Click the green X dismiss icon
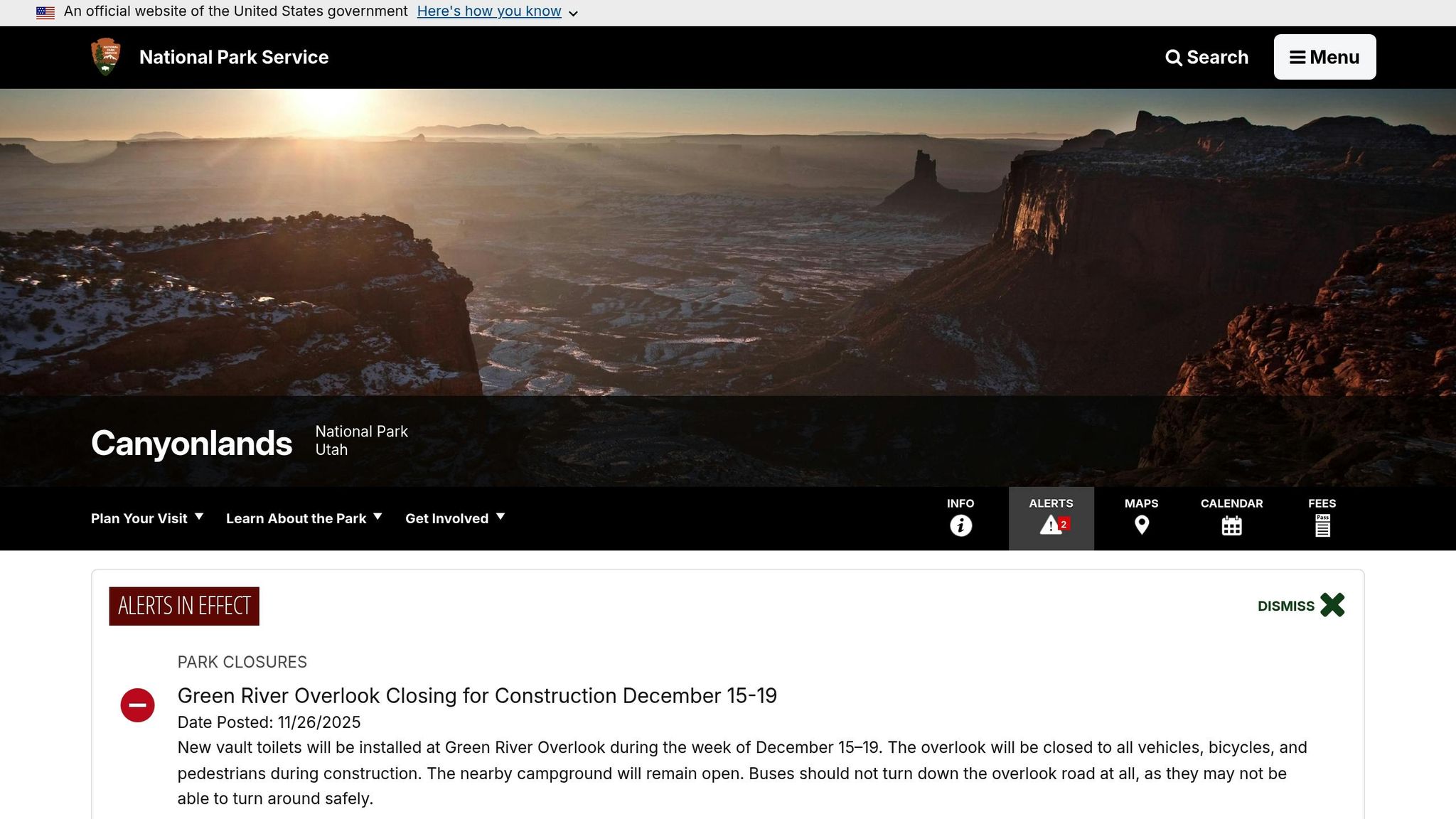This screenshot has width=1456, height=819. [x=1332, y=605]
